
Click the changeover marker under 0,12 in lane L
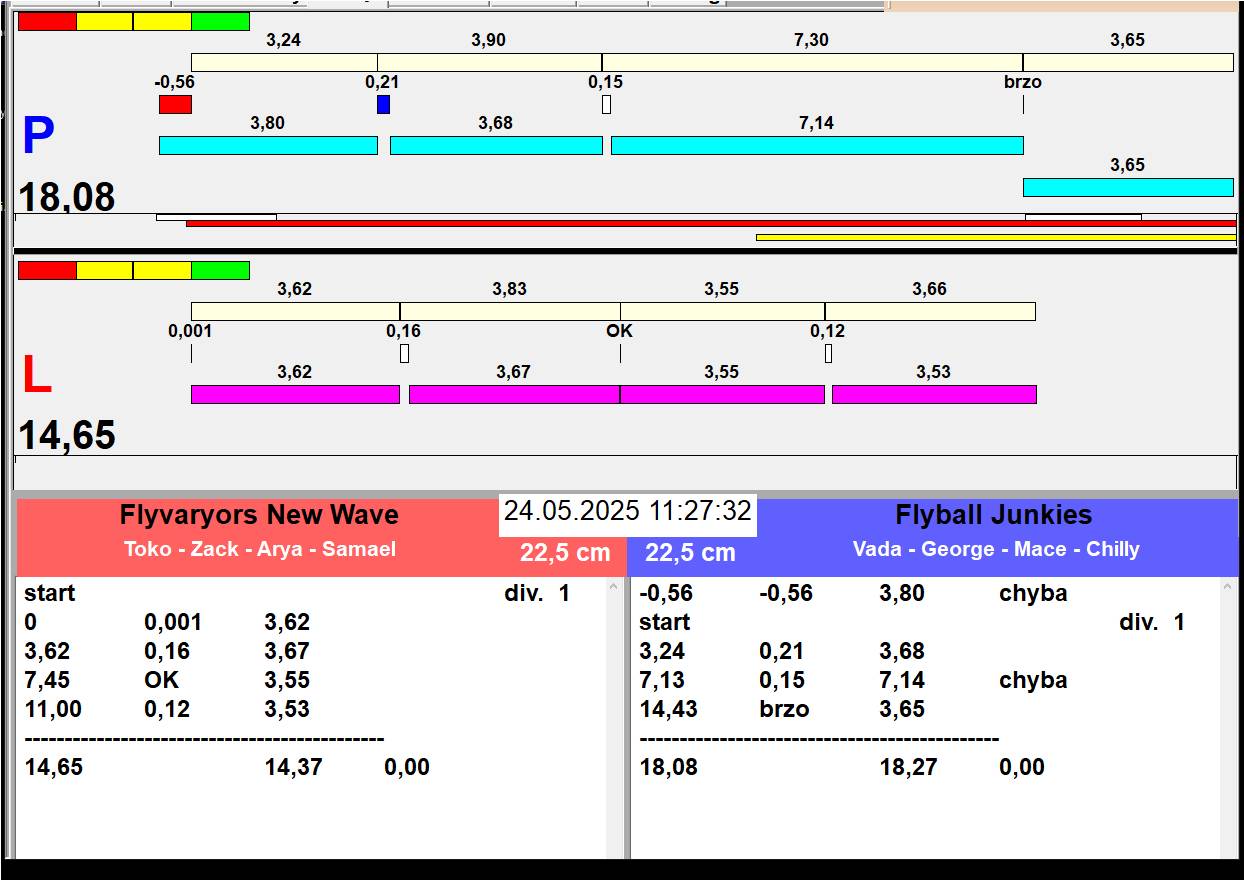828,353
